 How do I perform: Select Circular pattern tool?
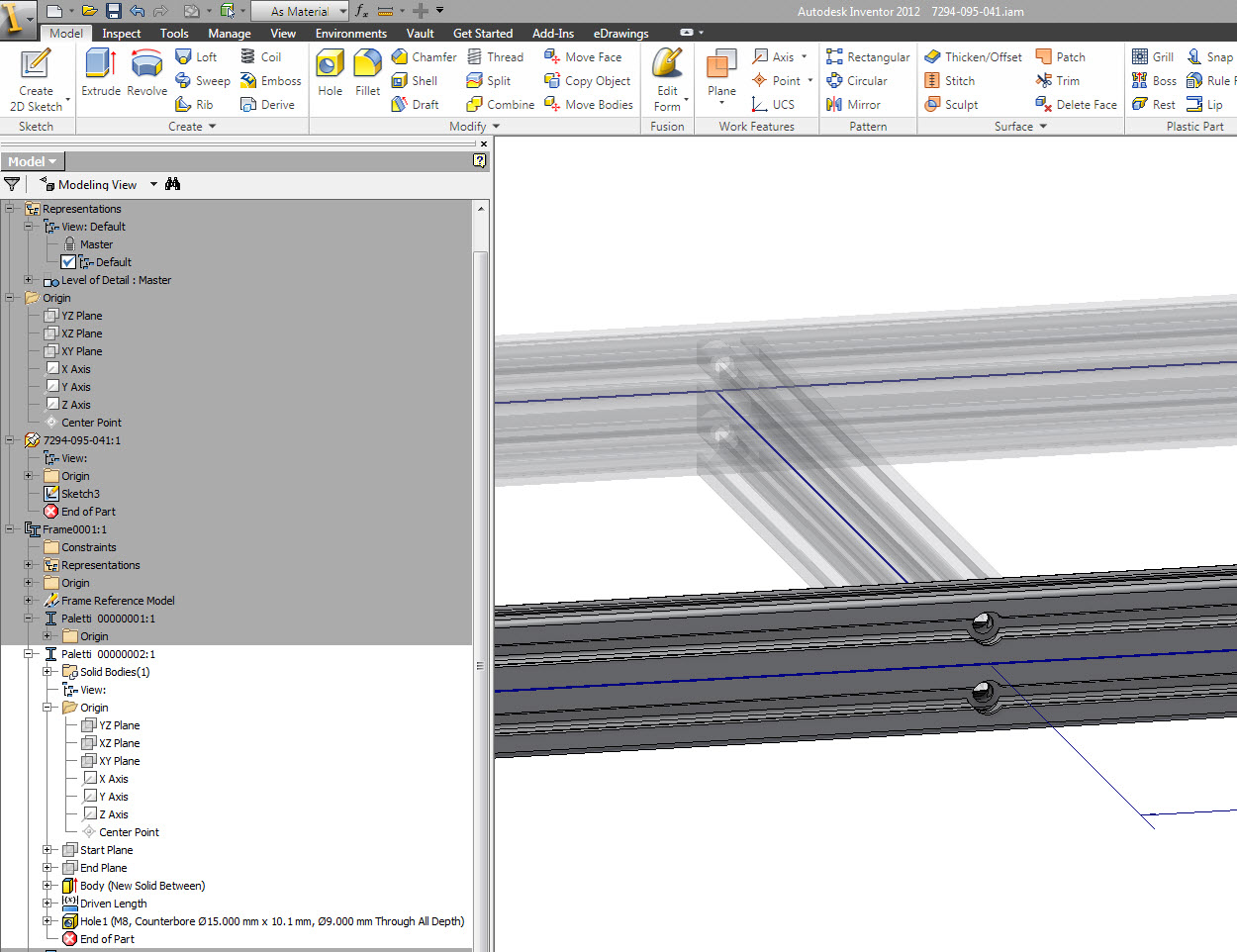[857, 80]
